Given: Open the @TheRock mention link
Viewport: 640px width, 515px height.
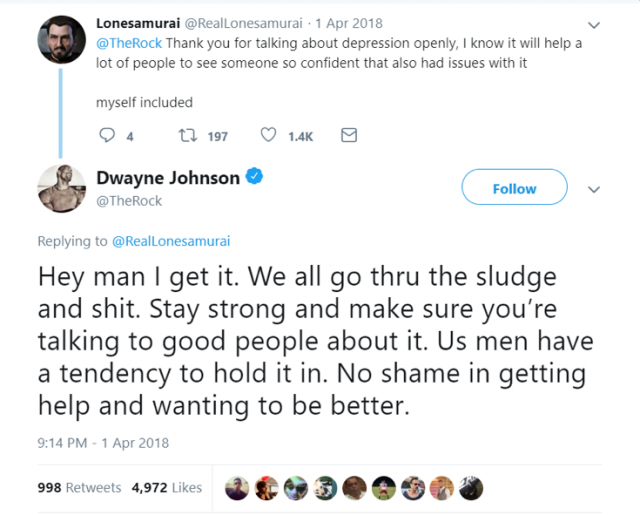Looking at the screenshot, I should [x=129, y=43].
